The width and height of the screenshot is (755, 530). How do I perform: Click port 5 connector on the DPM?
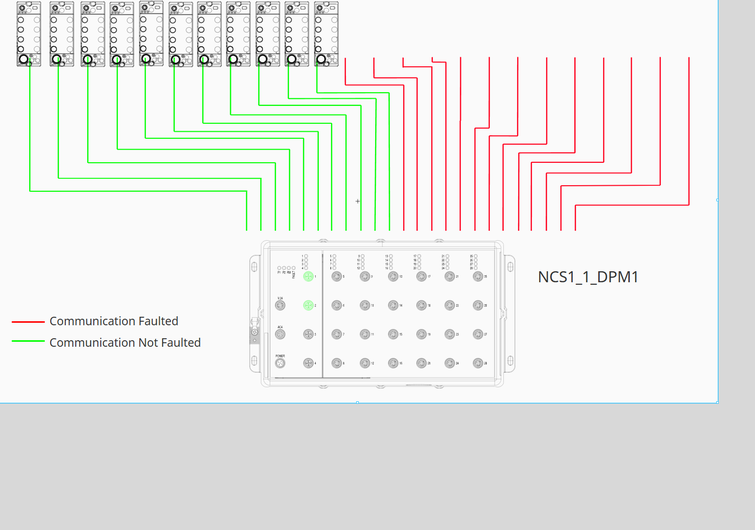(x=337, y=277)
